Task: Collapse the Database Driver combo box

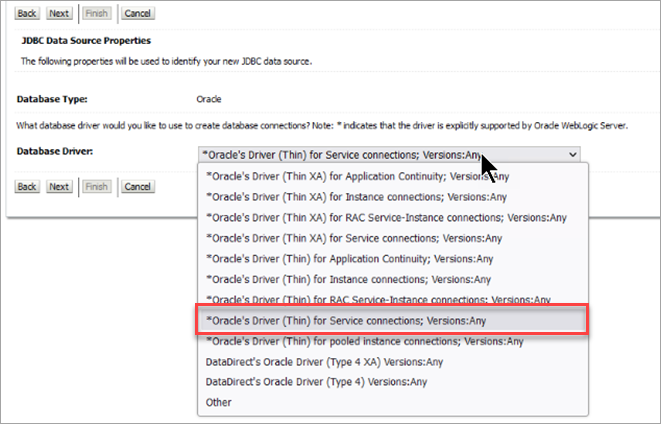Action: pos(389,155)
